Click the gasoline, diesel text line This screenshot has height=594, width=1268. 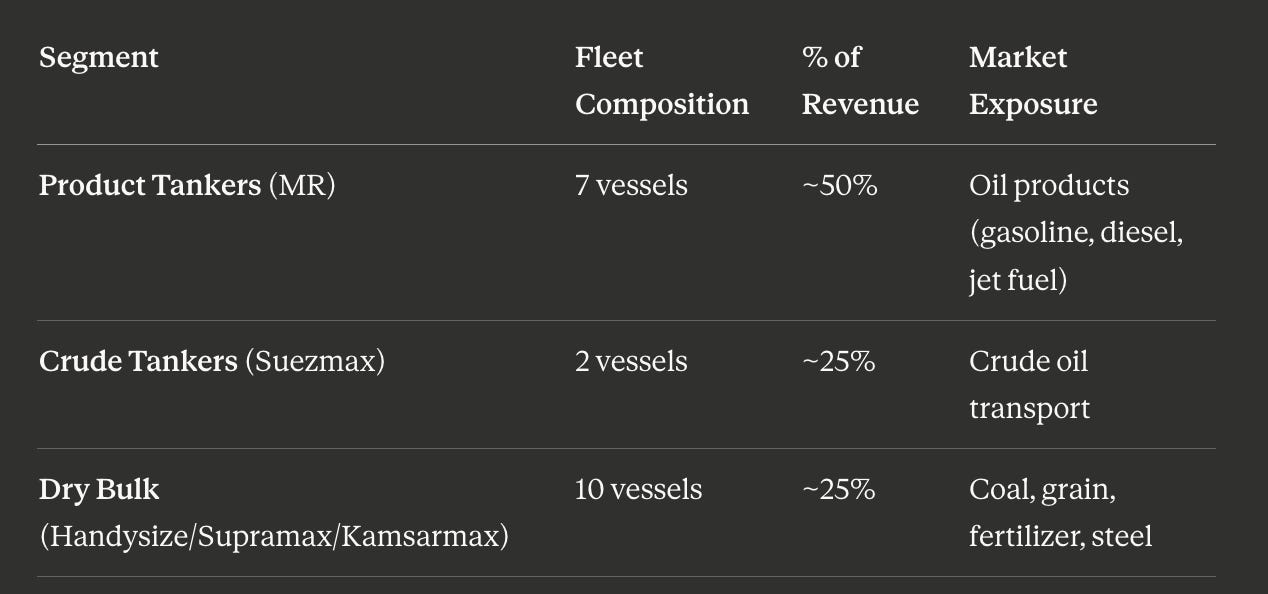(x=1076, y=233)
